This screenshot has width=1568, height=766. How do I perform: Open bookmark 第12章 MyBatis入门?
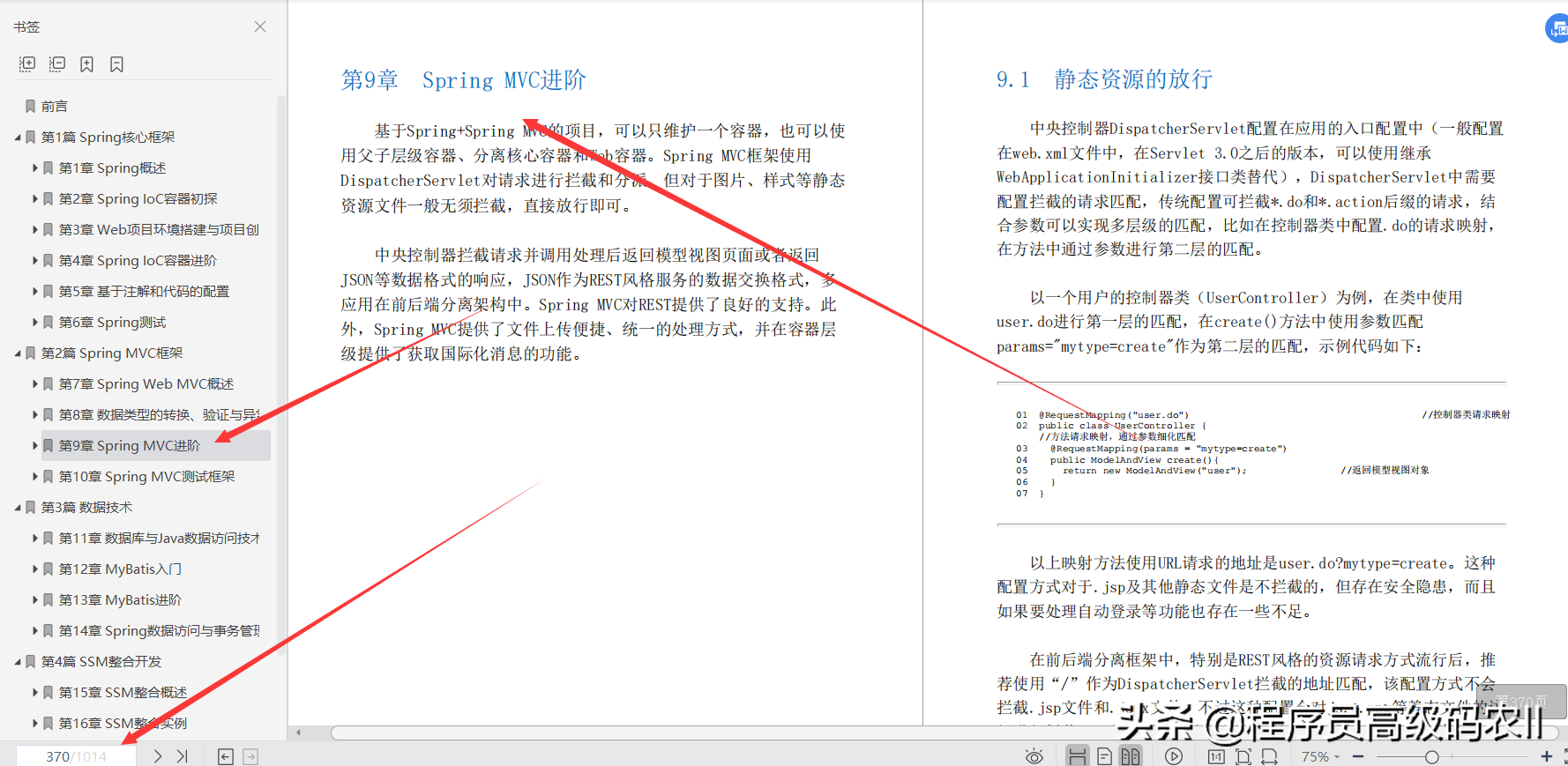[120, 569]
